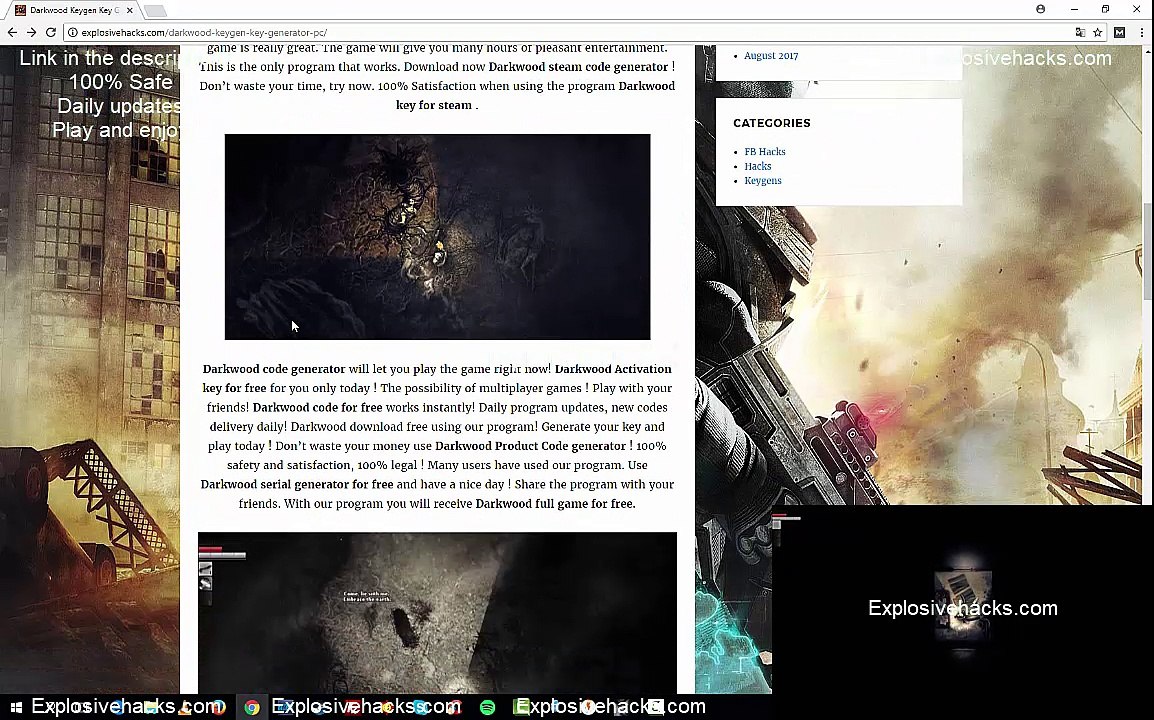This screenshot has height=720, width=1154.
Task: Open Spotify from the taskbar
Action: pos(487,707)
